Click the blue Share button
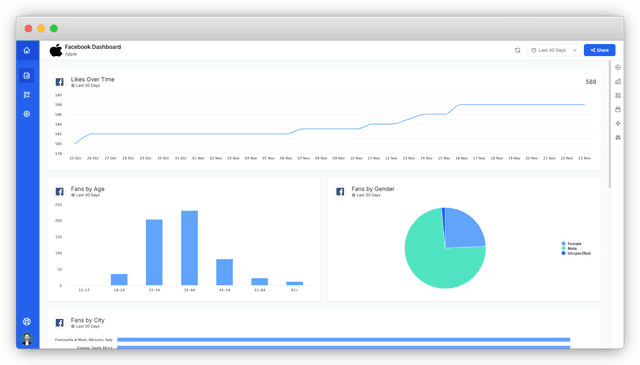Viewport: 640px width, 365px height. (600, 50)
